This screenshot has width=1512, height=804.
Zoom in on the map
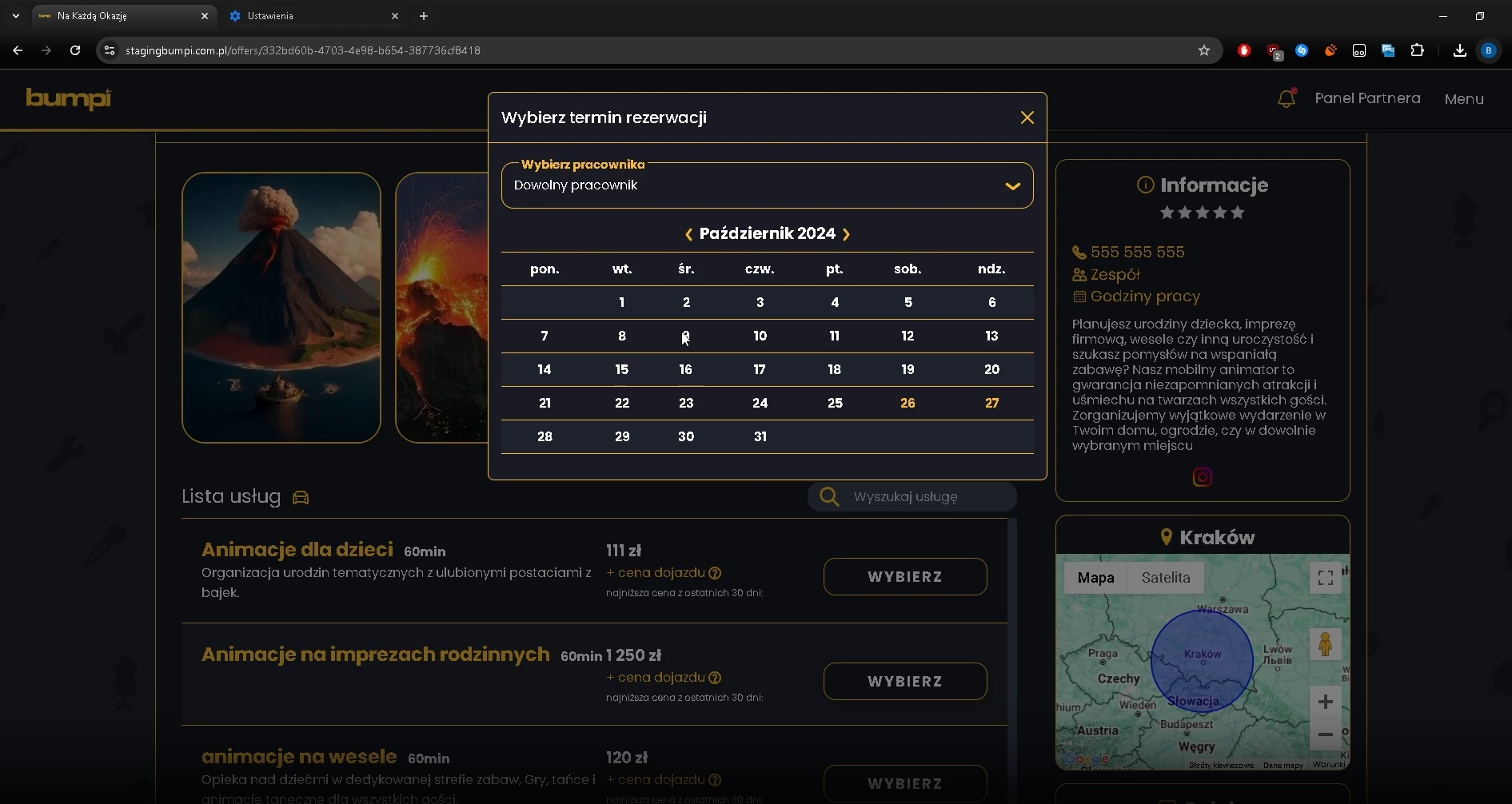point(1325,702)
